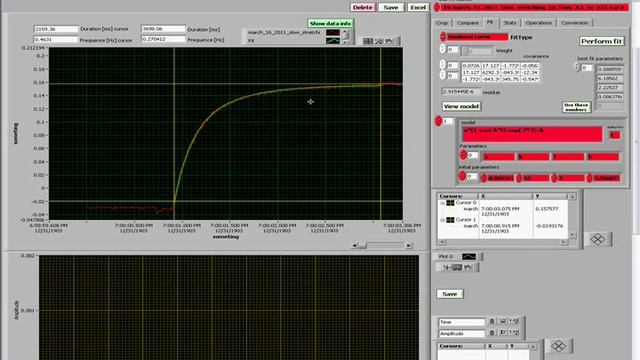Click the Frequence [Hz] cursor field
This screenshot has width=640, height=360.
tap(56, 40)
